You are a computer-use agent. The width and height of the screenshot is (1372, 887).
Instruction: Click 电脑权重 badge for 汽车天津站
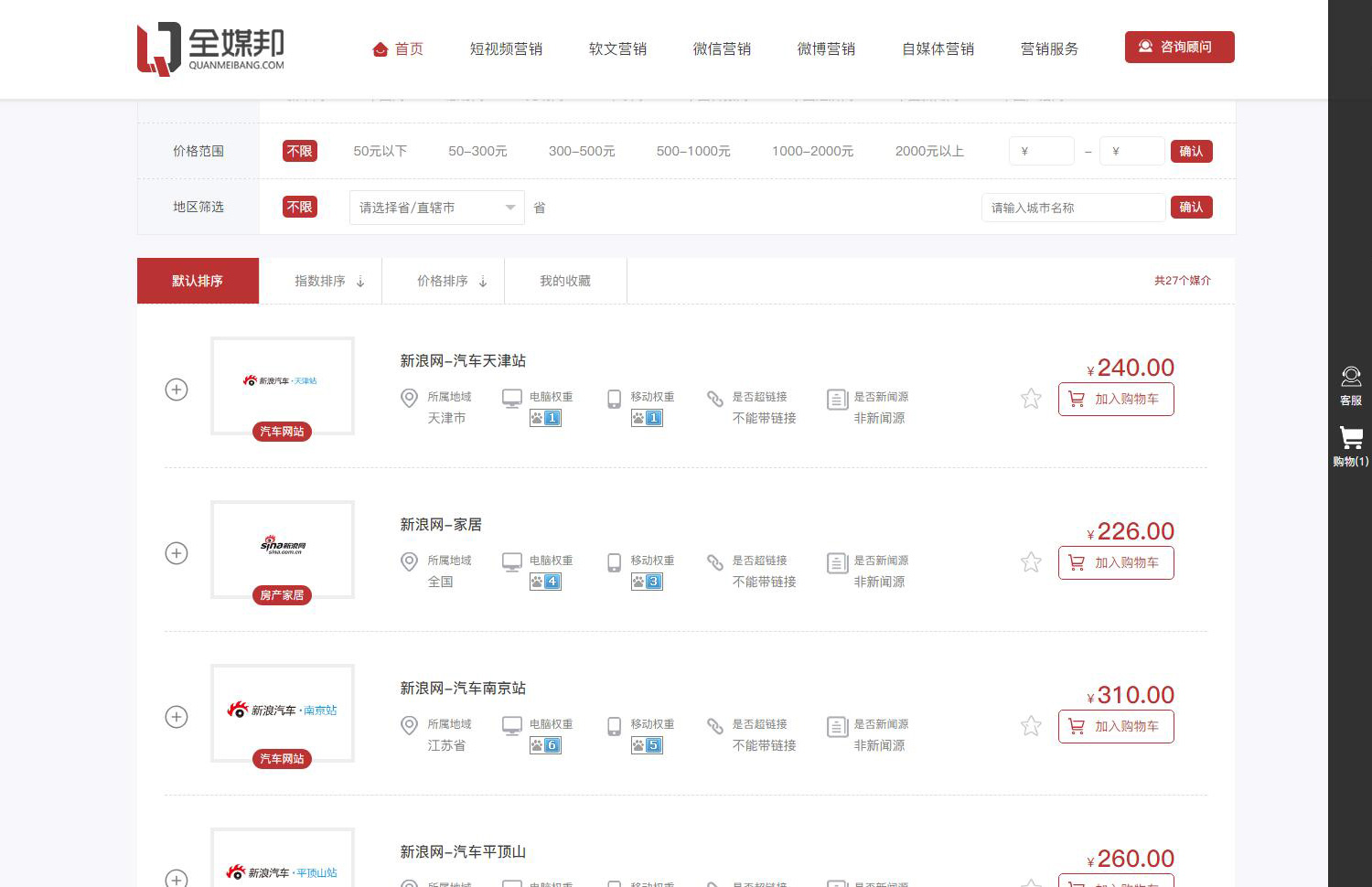(x=545, y=418)
